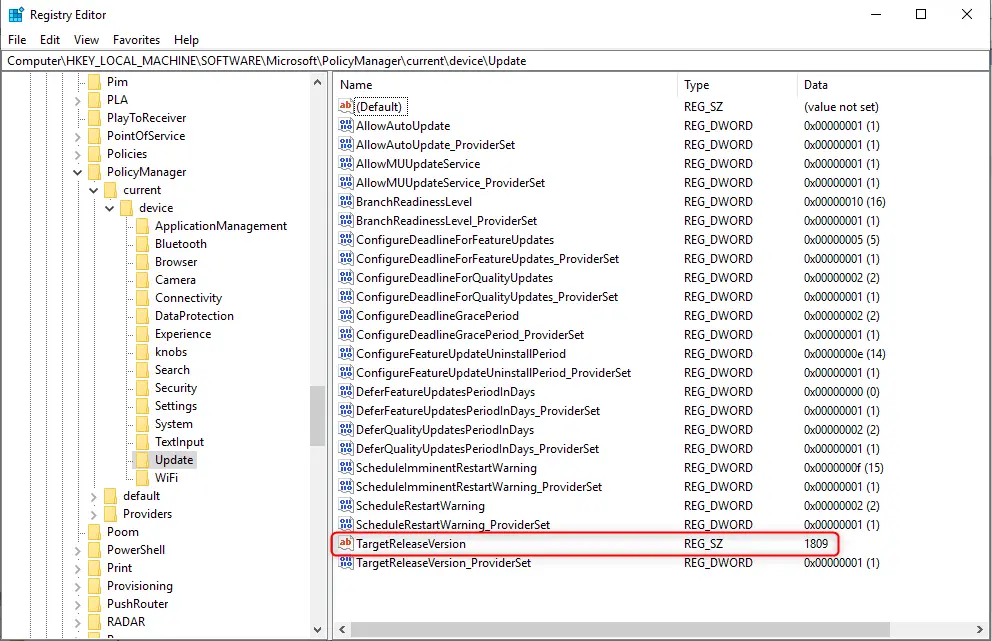Viewport: 992px width, 641px height.
Task: Click the ConfigureDeadlineForQualityUpdates DWORD icon
Action: 345,277
